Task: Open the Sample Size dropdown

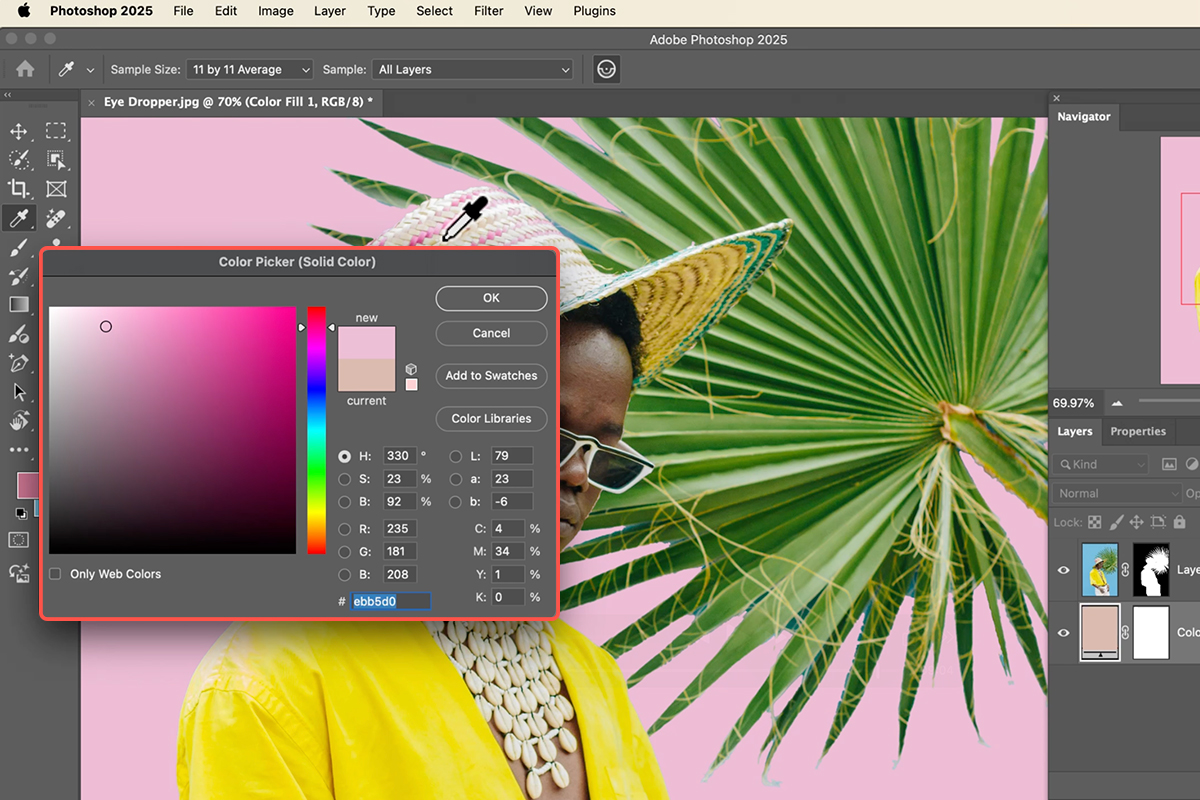Action: tap(251, 70)
